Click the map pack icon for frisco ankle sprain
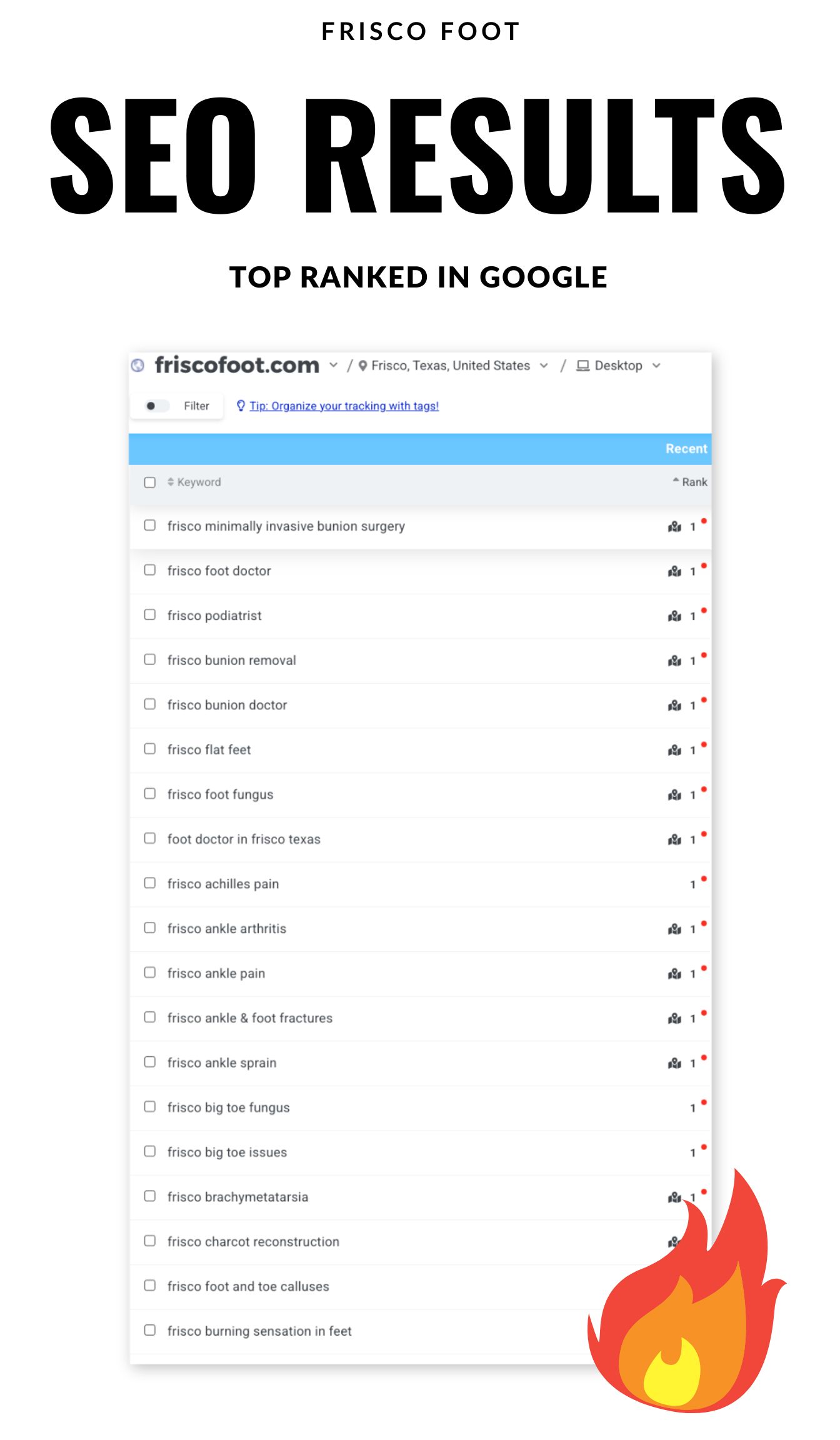Viewport: 840px width, 1440px height. point(674,1063)
